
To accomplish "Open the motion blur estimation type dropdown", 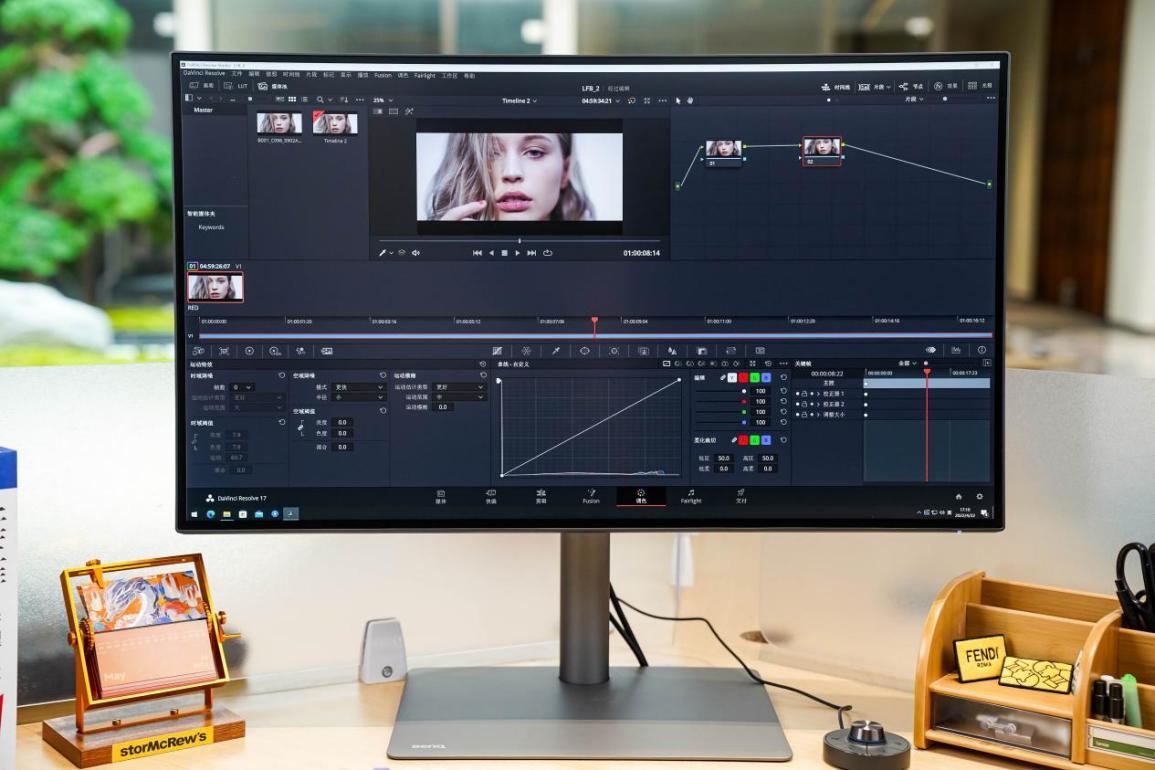I will pyautogui.click(x=460, y=387).
